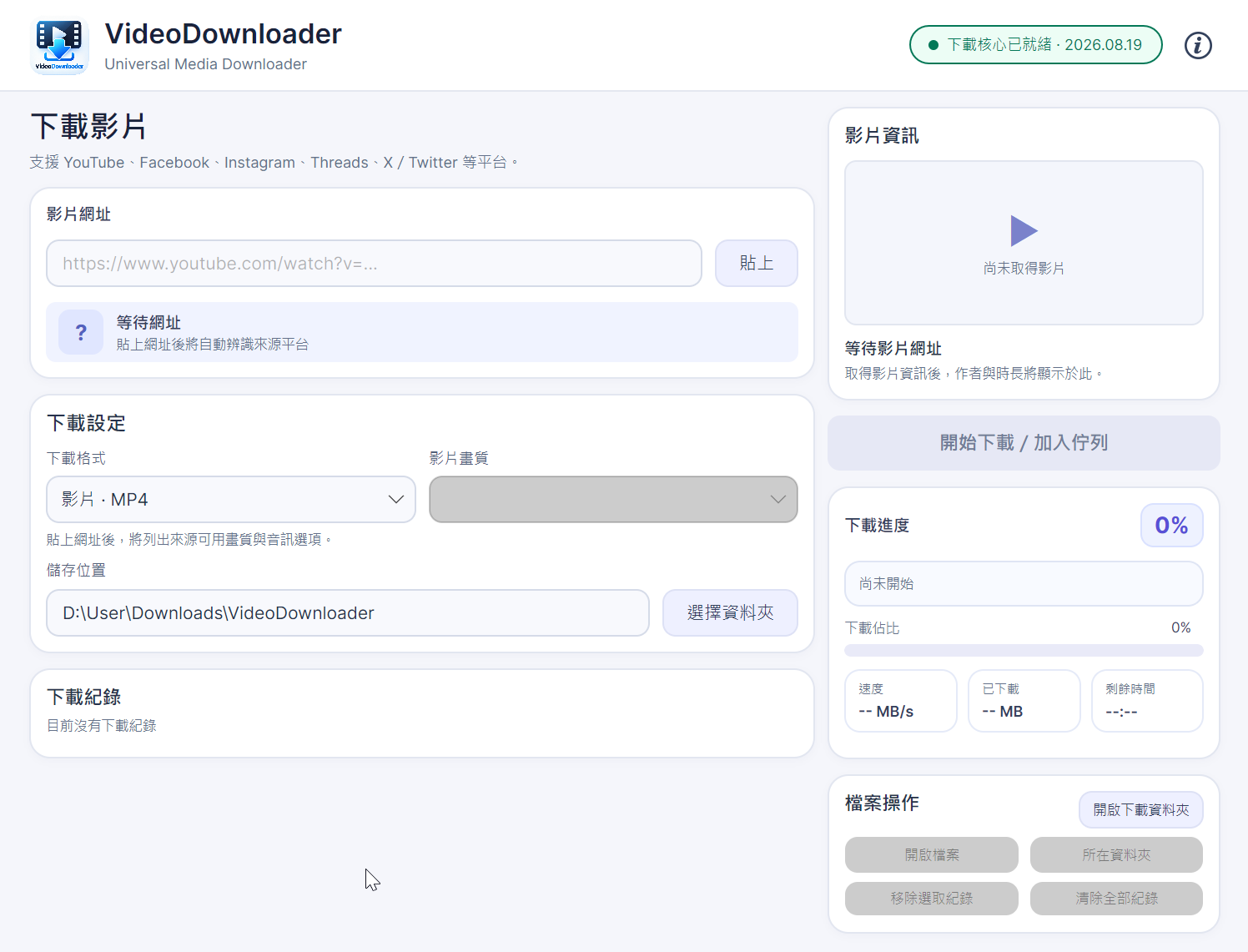Image resolution: width=1248 pixels, height=952 pixels.
Task: Click the 選擇資料夾 button
Action: click(x=730, y=613)
